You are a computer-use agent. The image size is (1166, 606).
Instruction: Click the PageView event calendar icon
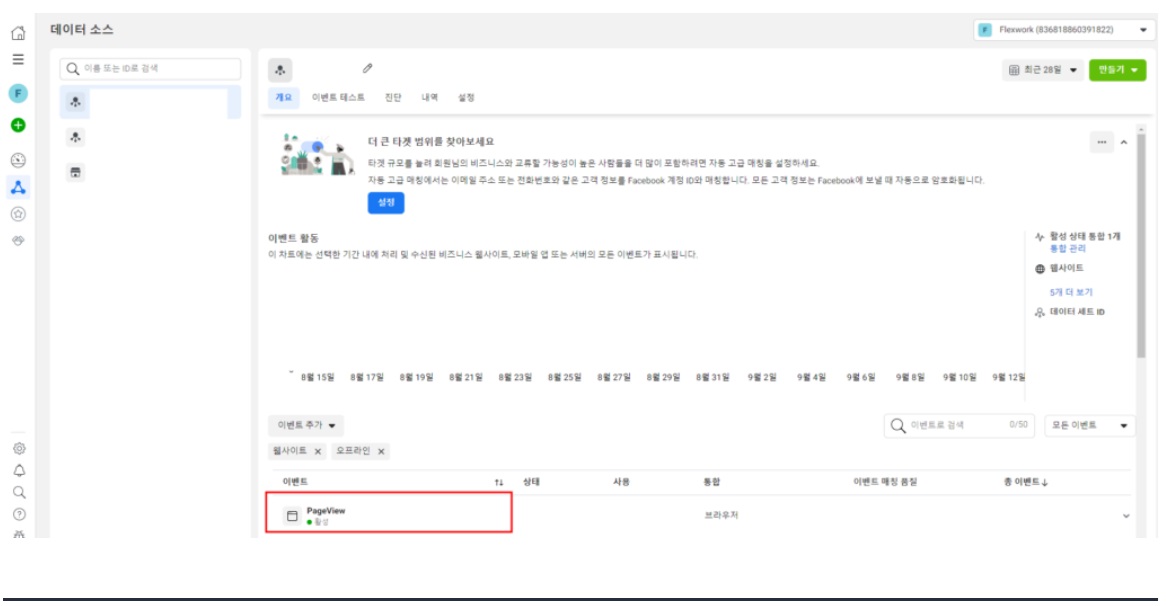tap(292, 515)
